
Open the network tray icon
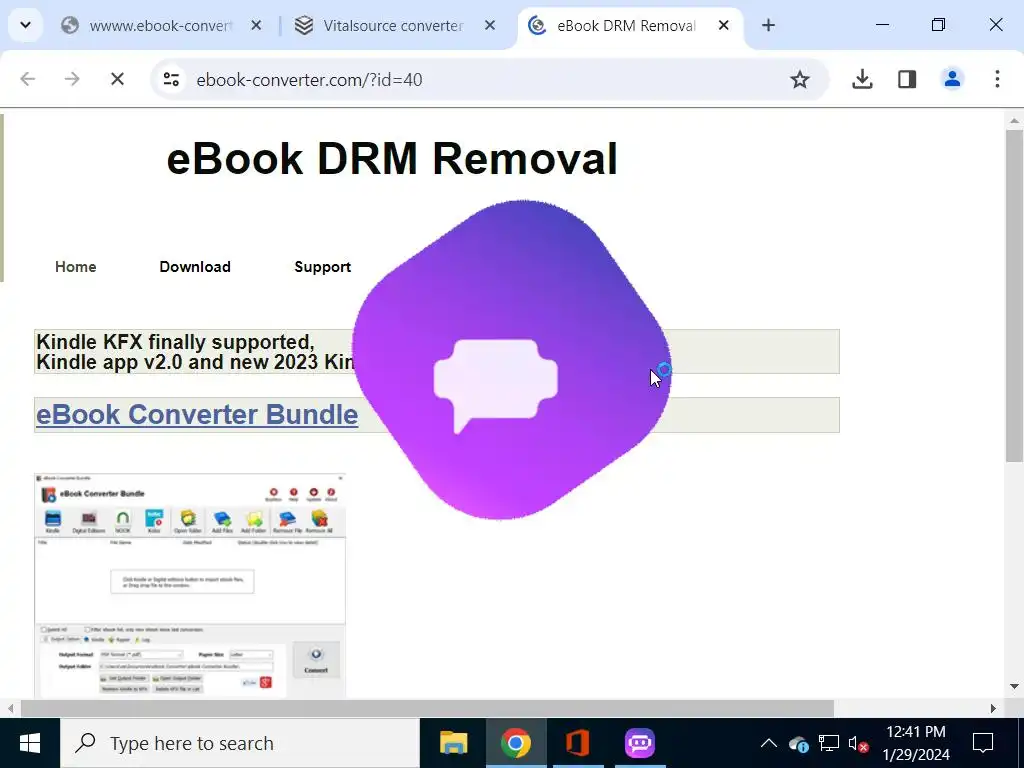[x=829, y=743]
